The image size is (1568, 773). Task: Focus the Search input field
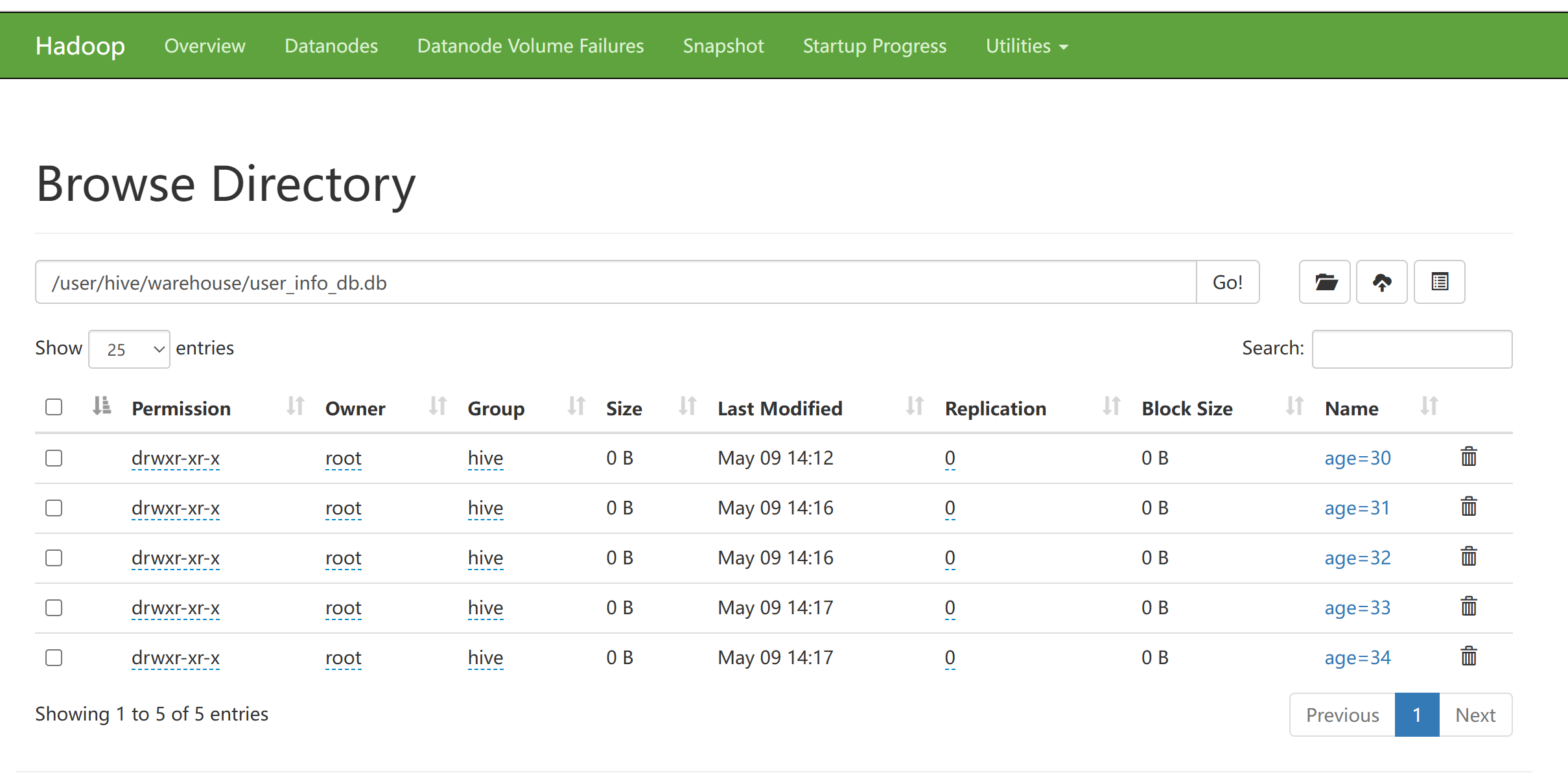click(1411, 349)
